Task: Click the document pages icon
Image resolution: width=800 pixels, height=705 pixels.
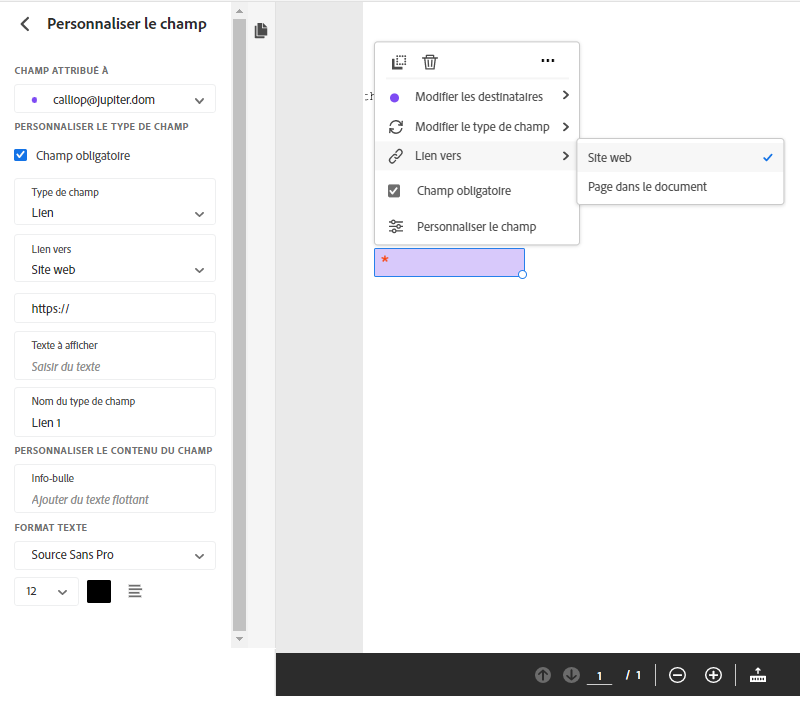Action: 261,31
